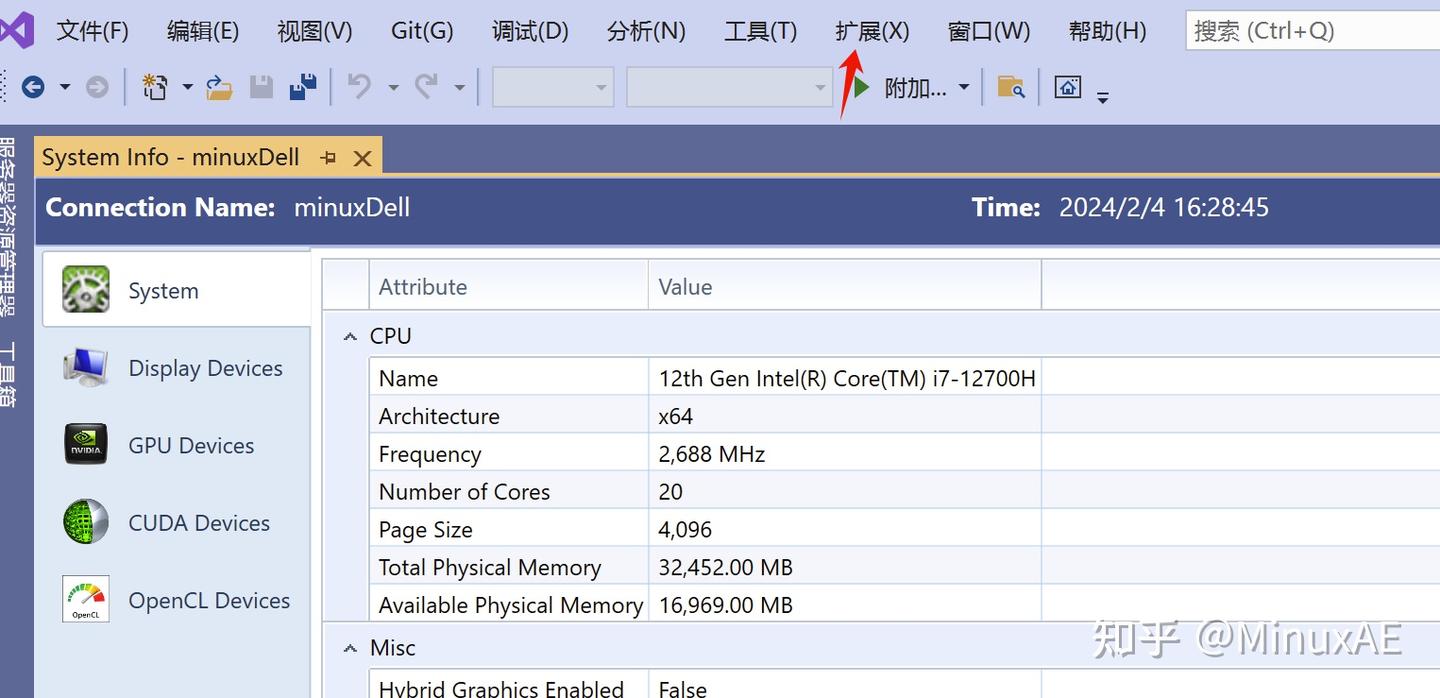This screenshot has height=698, width=1440.
Task: Click the 搜索 (Ctrl+Q) search box
Action: pos(1310,30)
